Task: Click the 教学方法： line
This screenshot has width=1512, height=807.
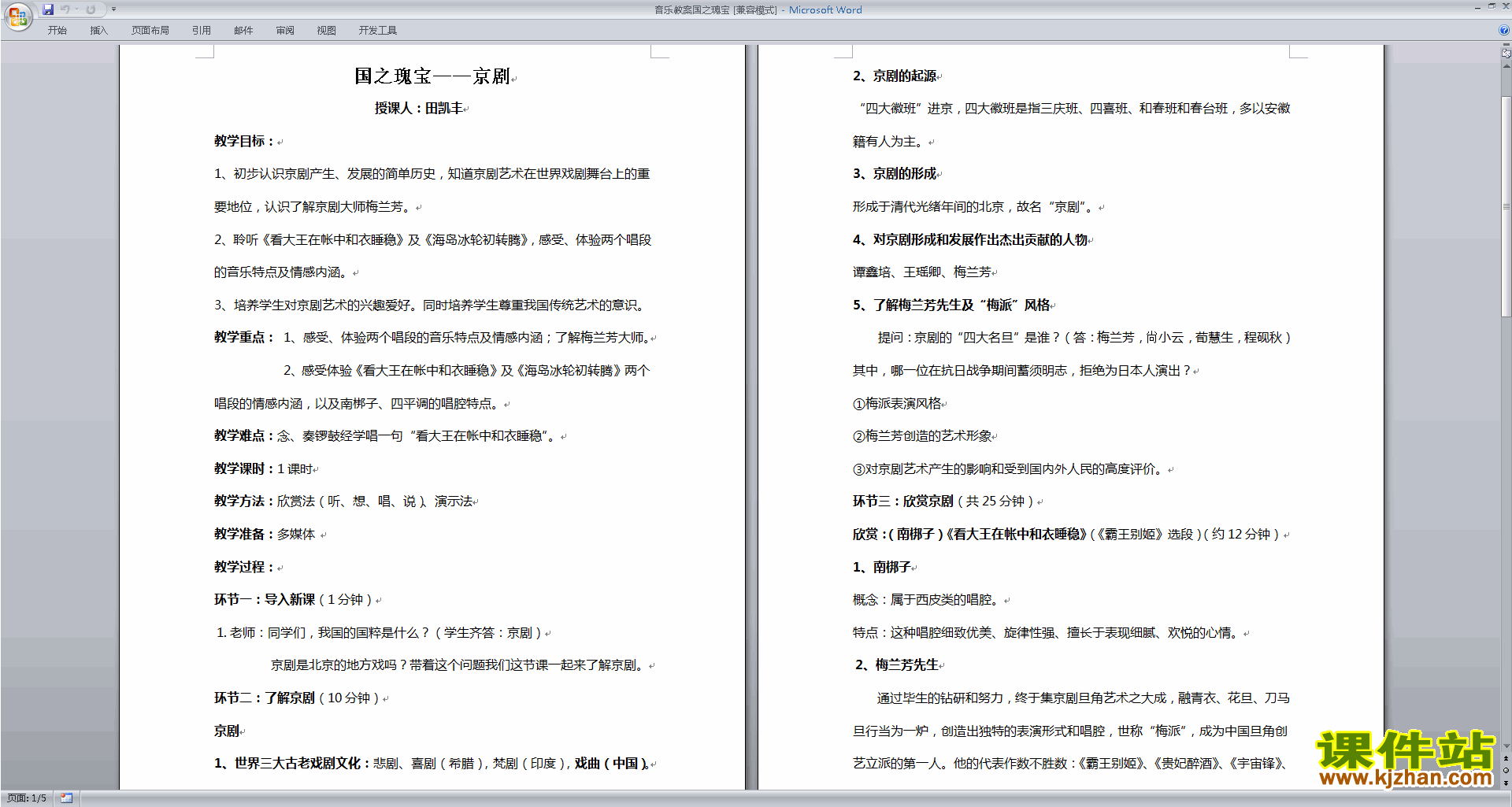Action: (343, 501)
